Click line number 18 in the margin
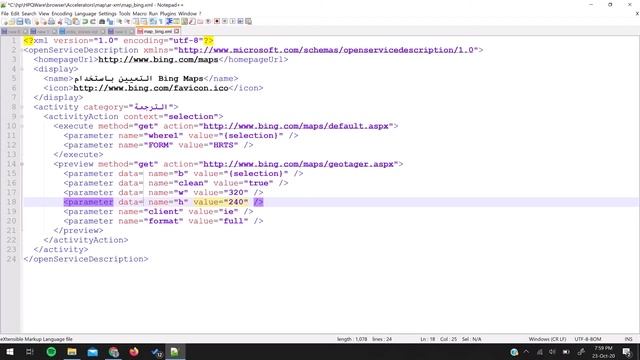This screenshot has width=640, height=360. point(11,202)
